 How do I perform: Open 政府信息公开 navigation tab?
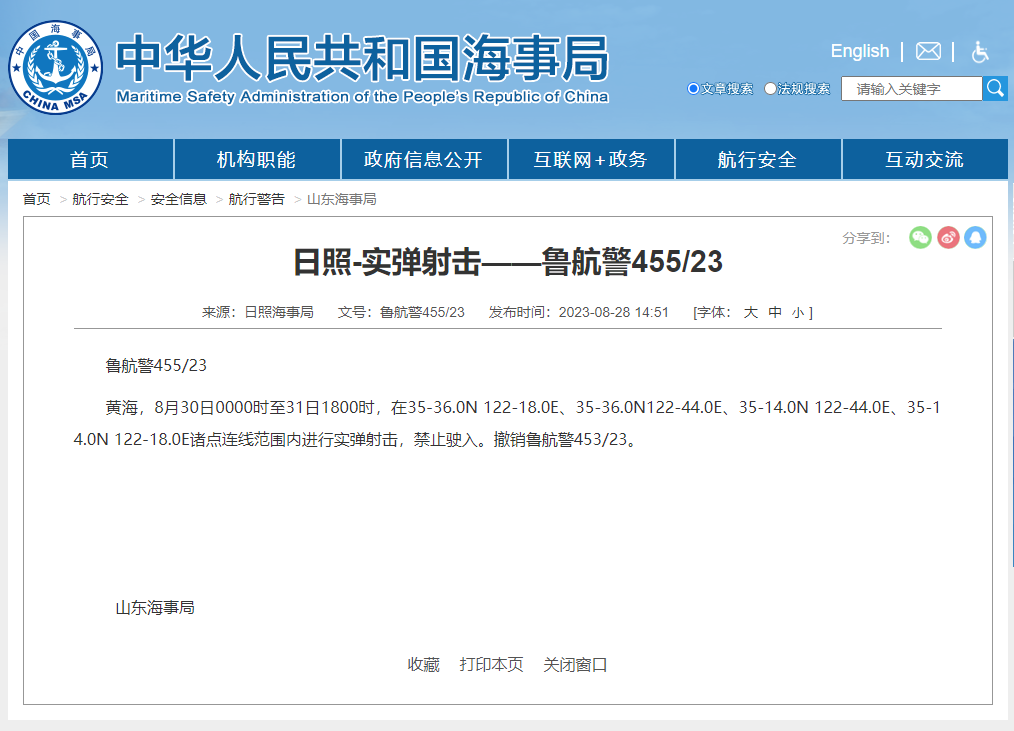[424, 159]
